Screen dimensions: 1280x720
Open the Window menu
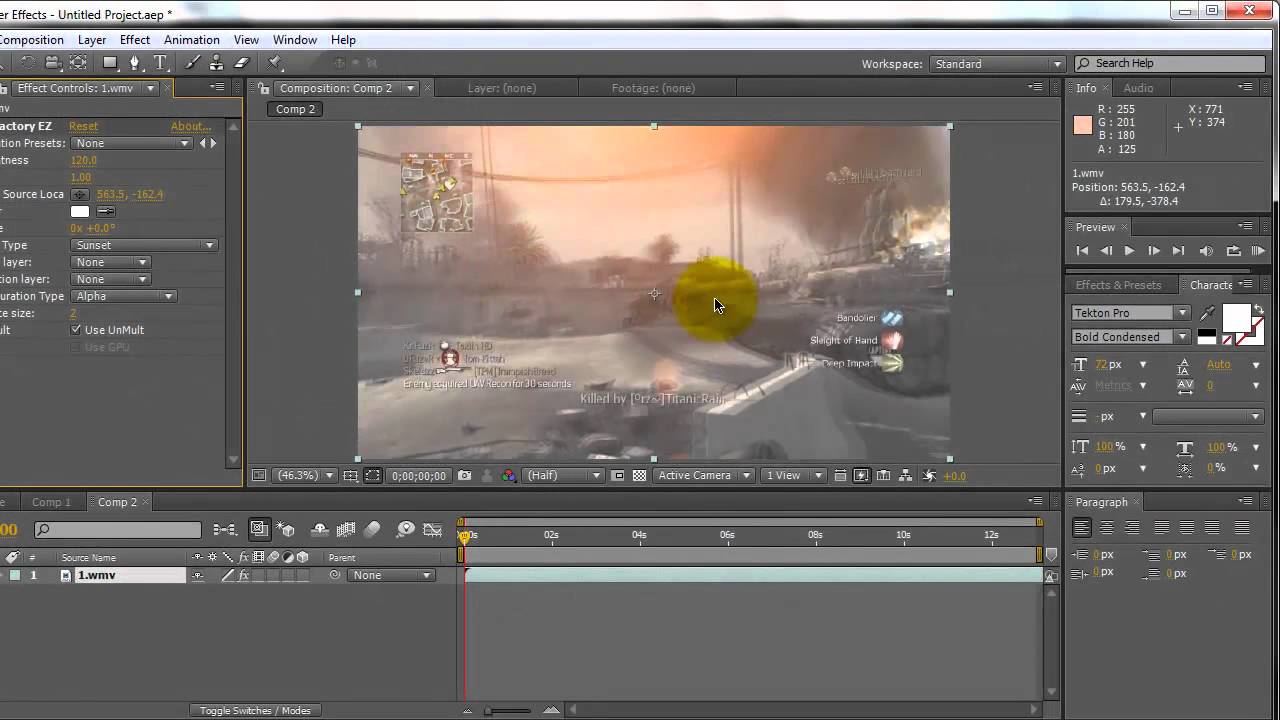coord(295,40)
